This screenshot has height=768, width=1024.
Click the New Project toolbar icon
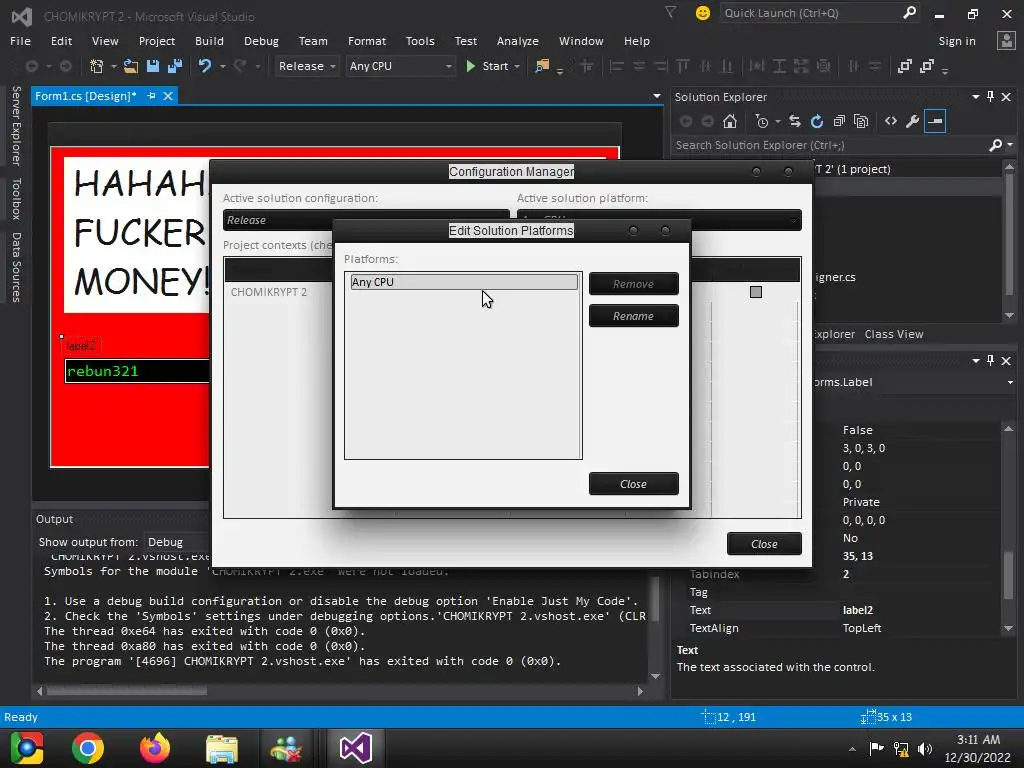pyautogui.click(x=97, y=66)
